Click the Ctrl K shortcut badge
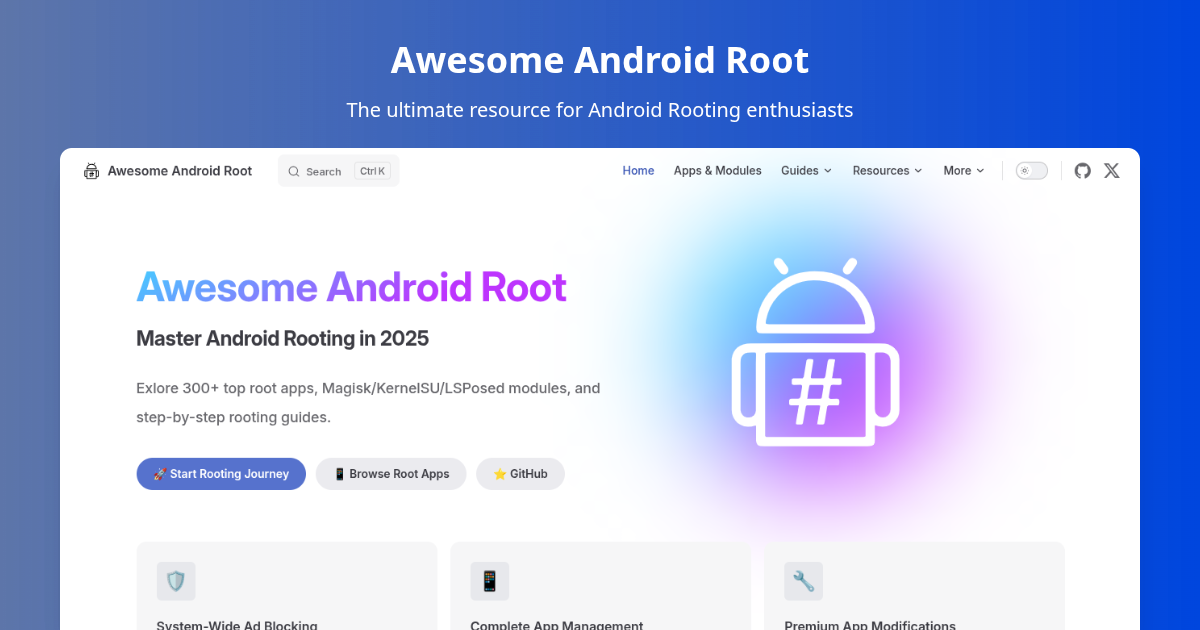The image size is (1200, 630). click(372, 171)
